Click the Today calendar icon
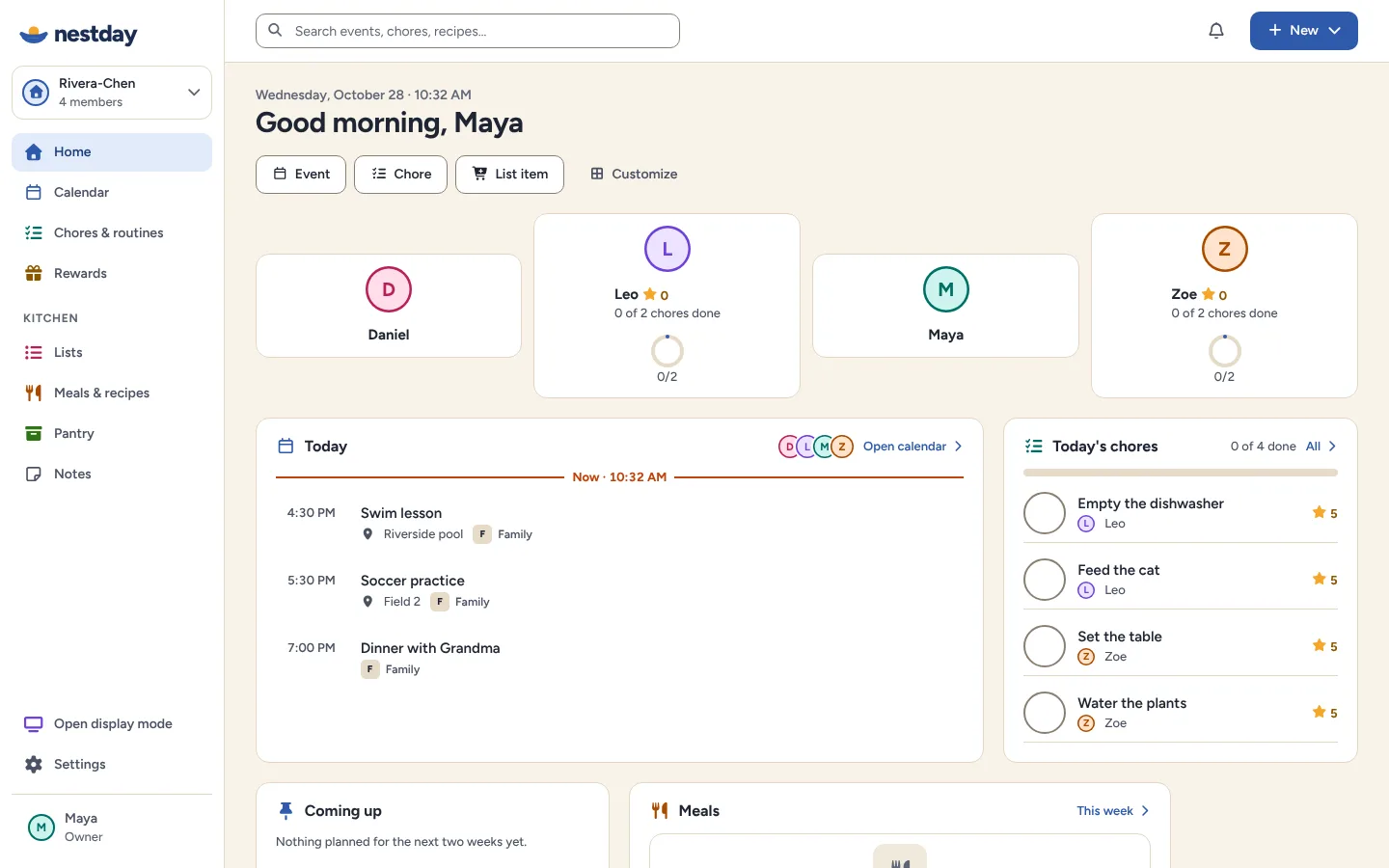The width and height of the screenshot is (1389, 868). (286, 447)
